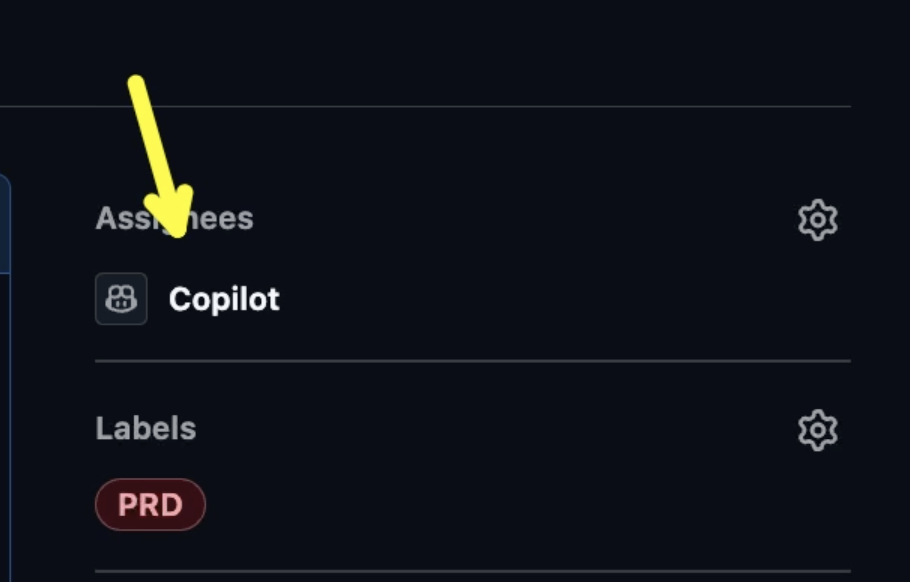Viewport: 910px width, 582px height.
Task: Click the blue-bordered panel at left edge
Action: (x=5, y=377)
